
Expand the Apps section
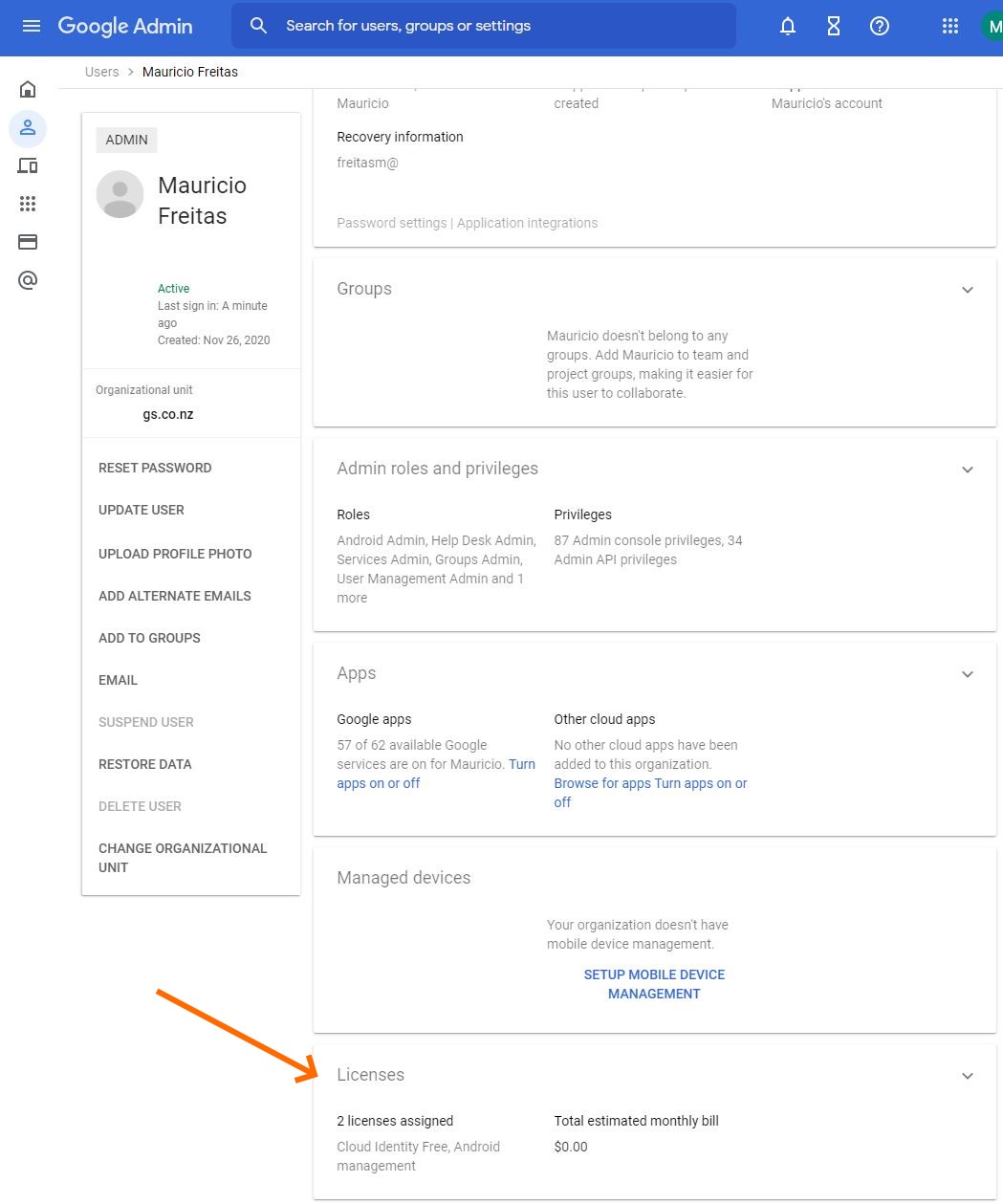click(968, 674)
